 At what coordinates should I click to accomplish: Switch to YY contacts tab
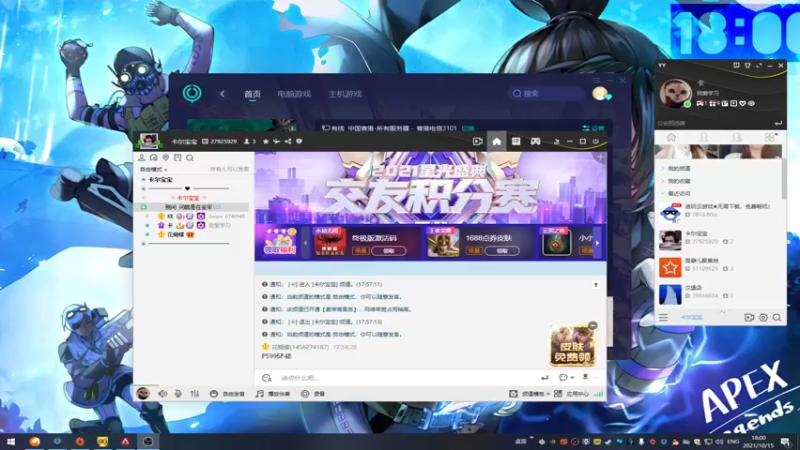pyautogui.click(x=704, y=137)
